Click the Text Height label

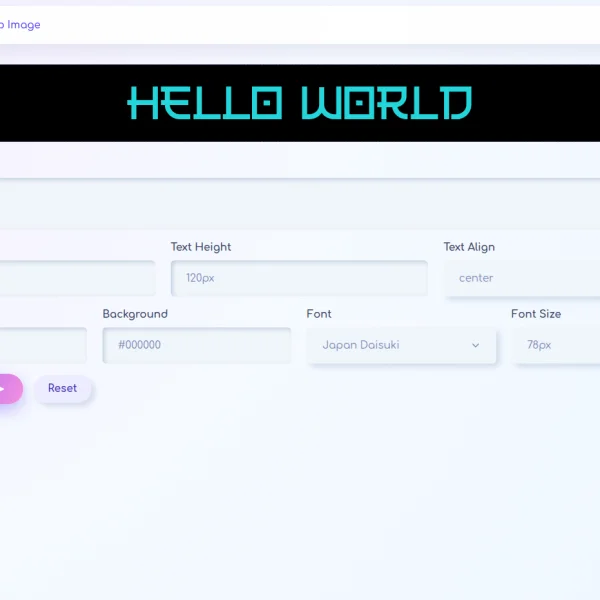[201, 247]
